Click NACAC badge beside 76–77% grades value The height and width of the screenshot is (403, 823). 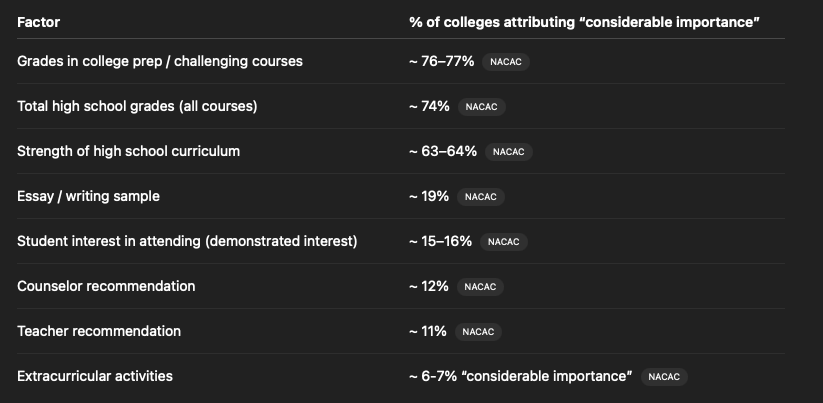coord(506,62)
